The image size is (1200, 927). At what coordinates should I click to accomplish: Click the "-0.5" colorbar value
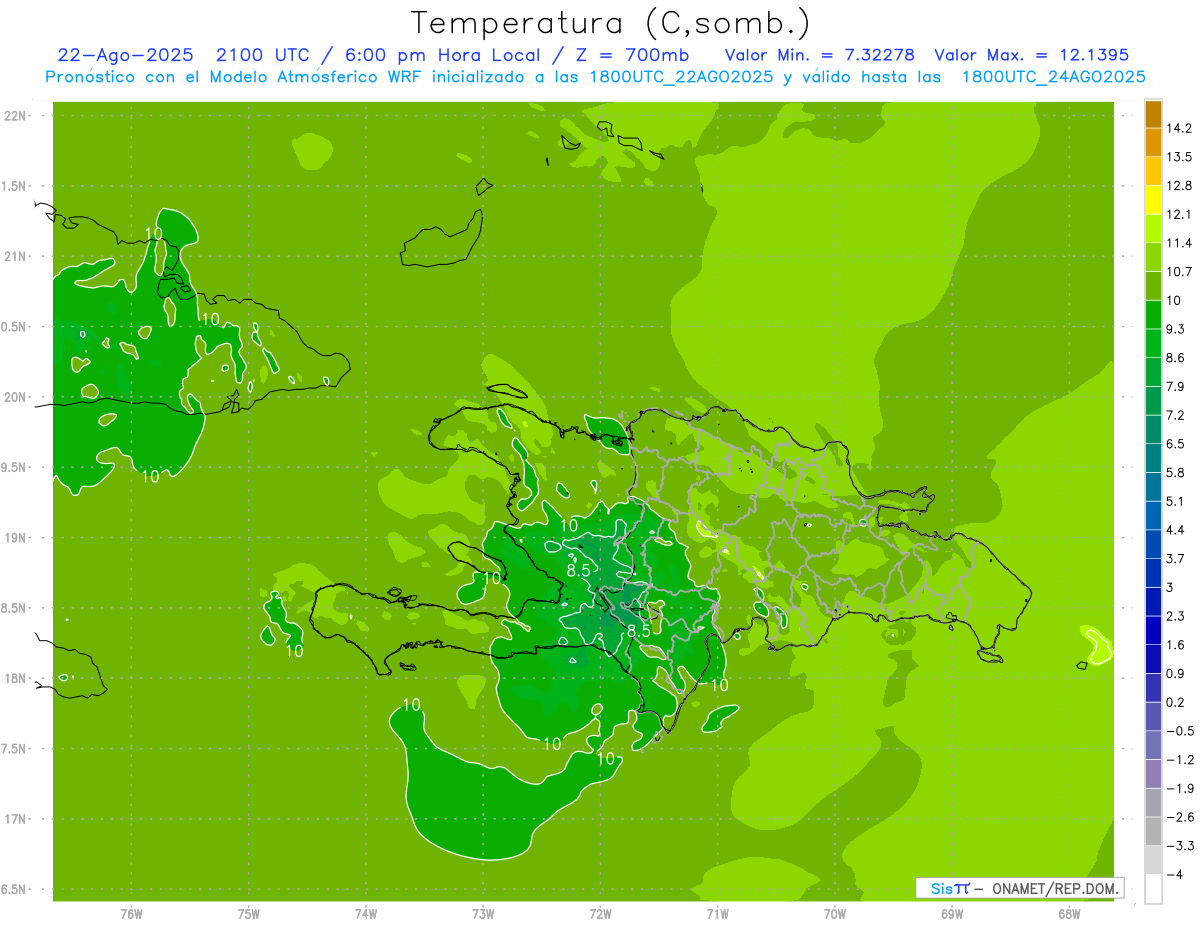[x=1180, y=731]
